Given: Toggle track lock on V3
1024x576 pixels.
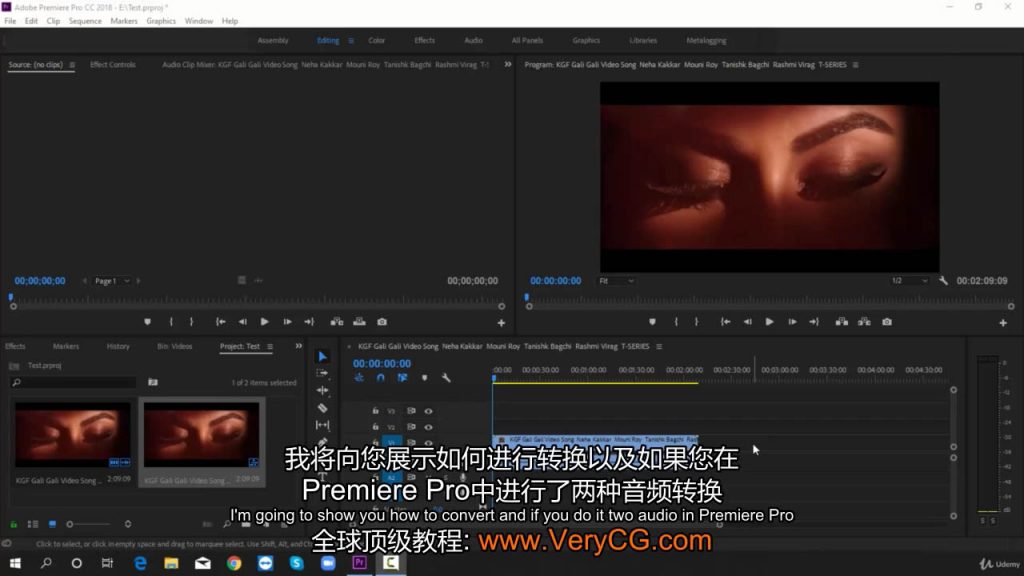Looking at the screenshot, I should pyautogui.click(x=376, y=411).
